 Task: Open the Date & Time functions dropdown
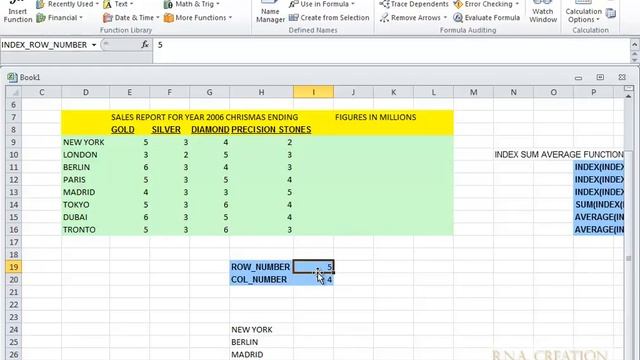pyautogui.click(x=131, y=18)
